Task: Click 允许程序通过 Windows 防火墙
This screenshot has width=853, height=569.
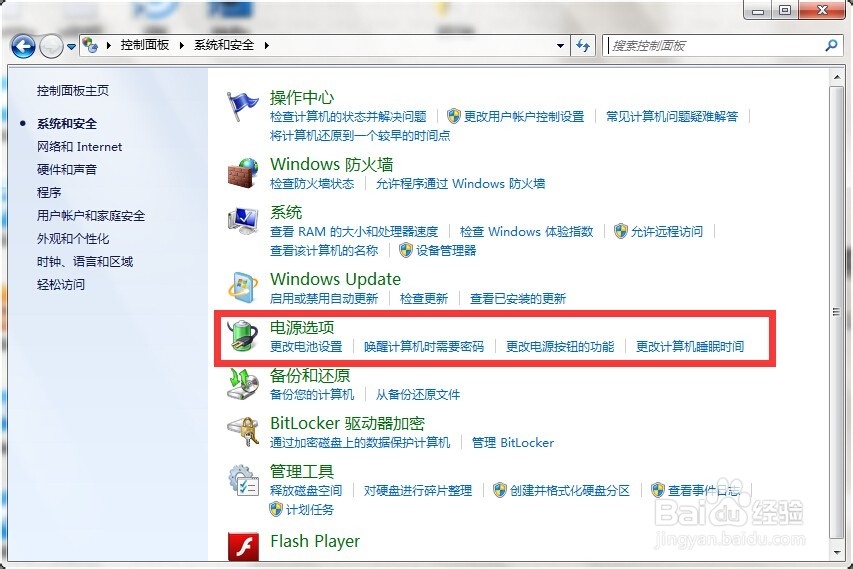Action: [461, 184]
